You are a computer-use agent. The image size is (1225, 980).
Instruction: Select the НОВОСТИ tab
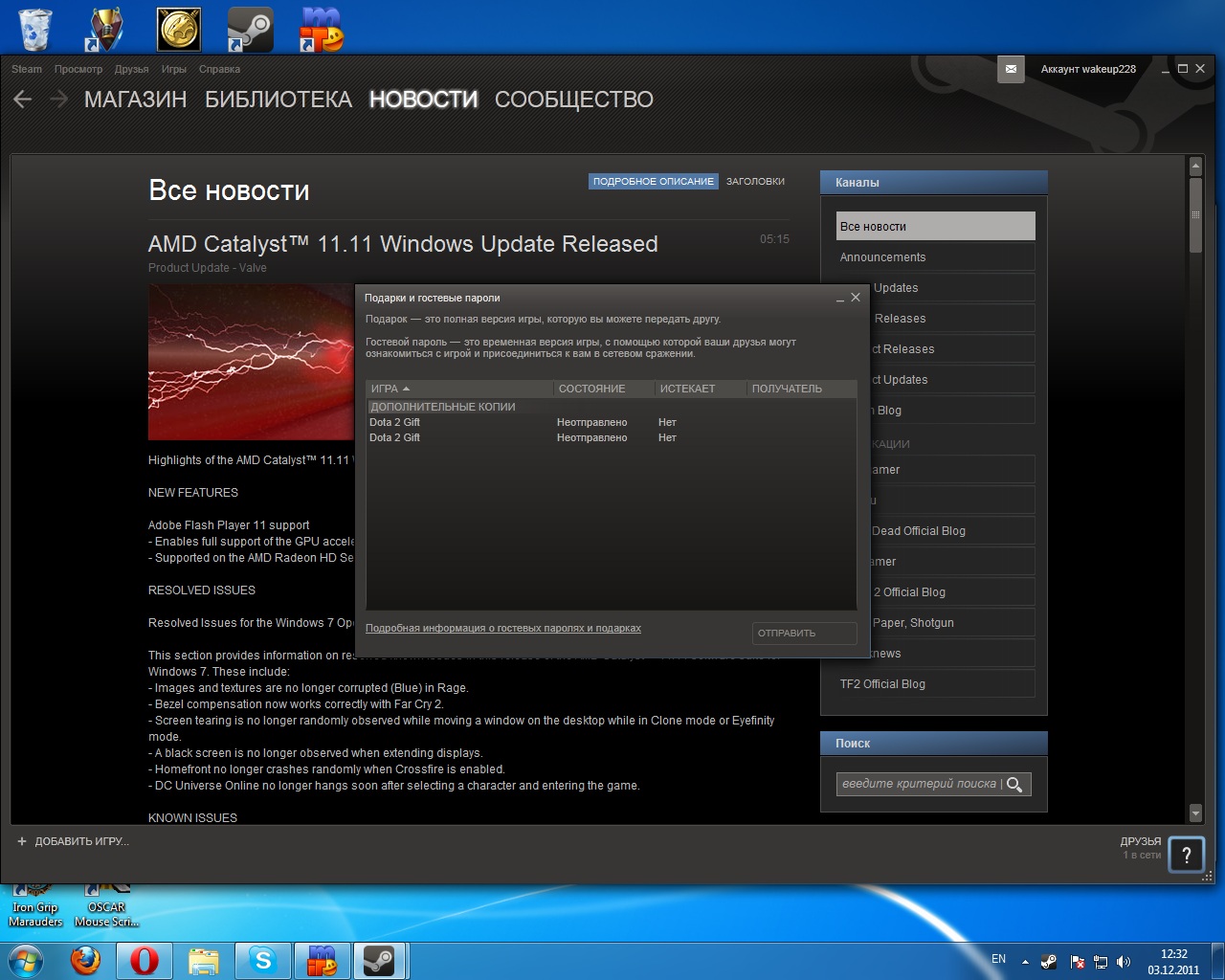[x=423, y=100]
